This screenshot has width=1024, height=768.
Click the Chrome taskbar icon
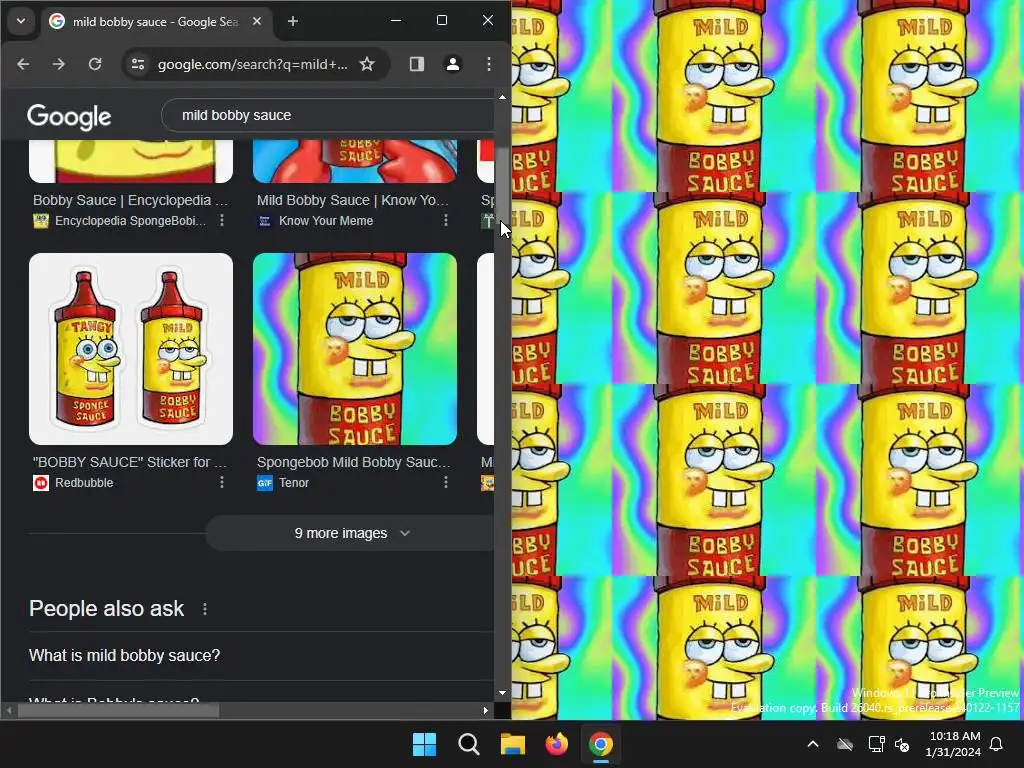(601, 744)
